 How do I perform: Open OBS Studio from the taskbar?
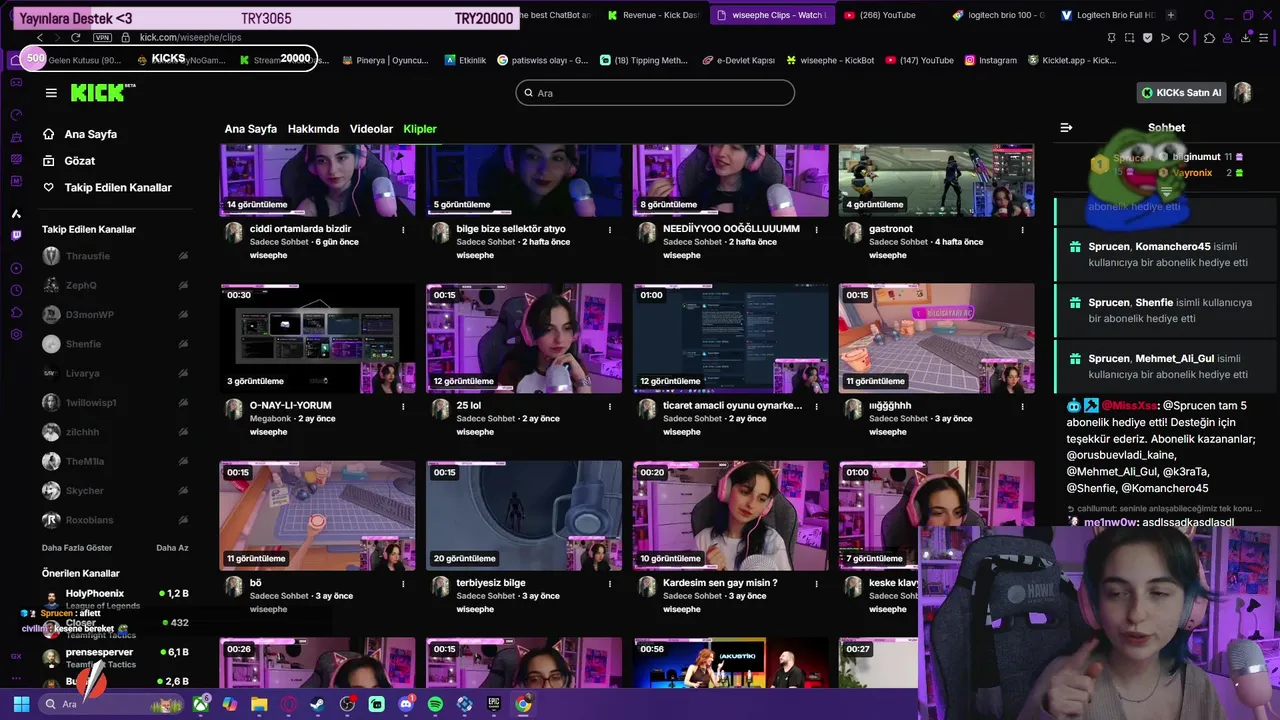(347, 704)
